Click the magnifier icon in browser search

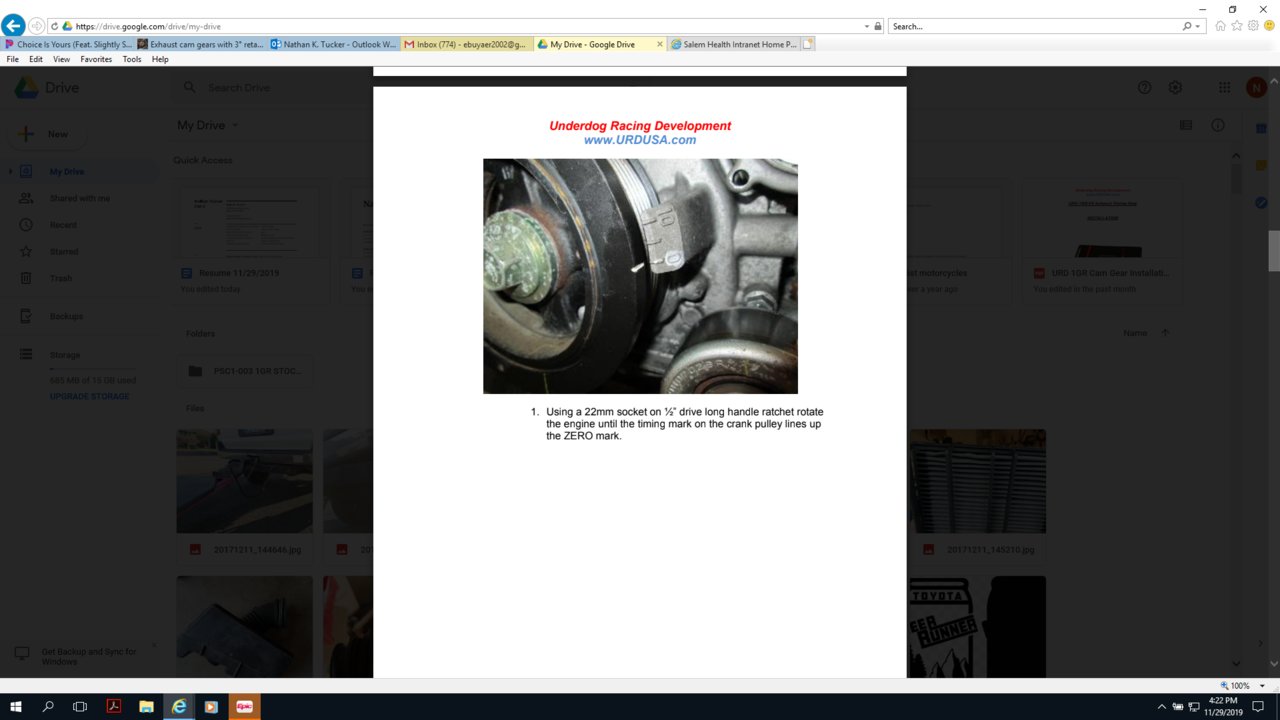(x=1187, y=26)
